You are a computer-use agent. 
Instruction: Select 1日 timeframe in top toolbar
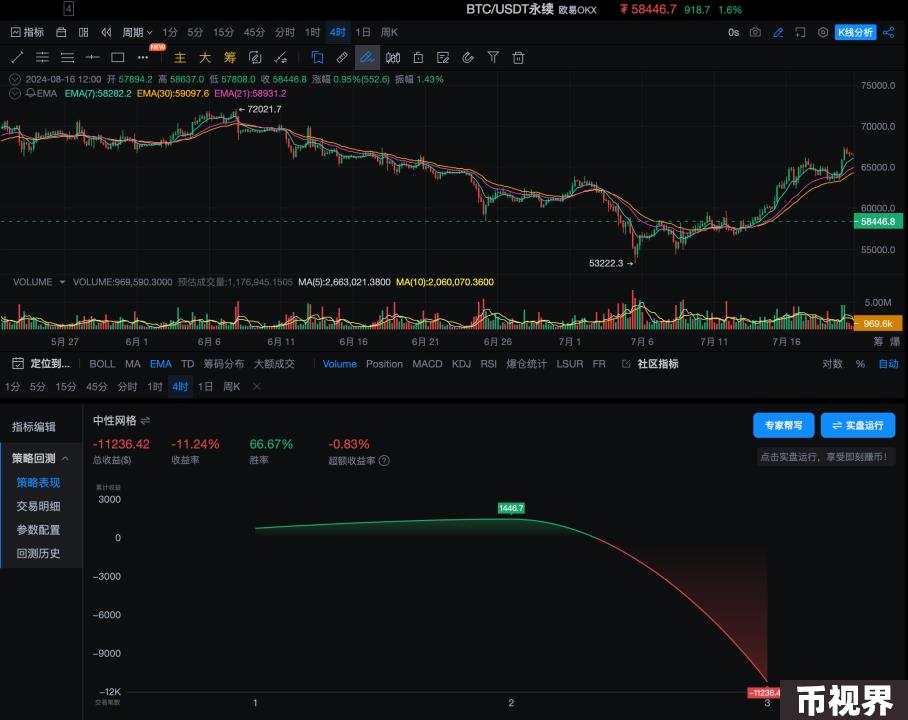tap(363, 32)
